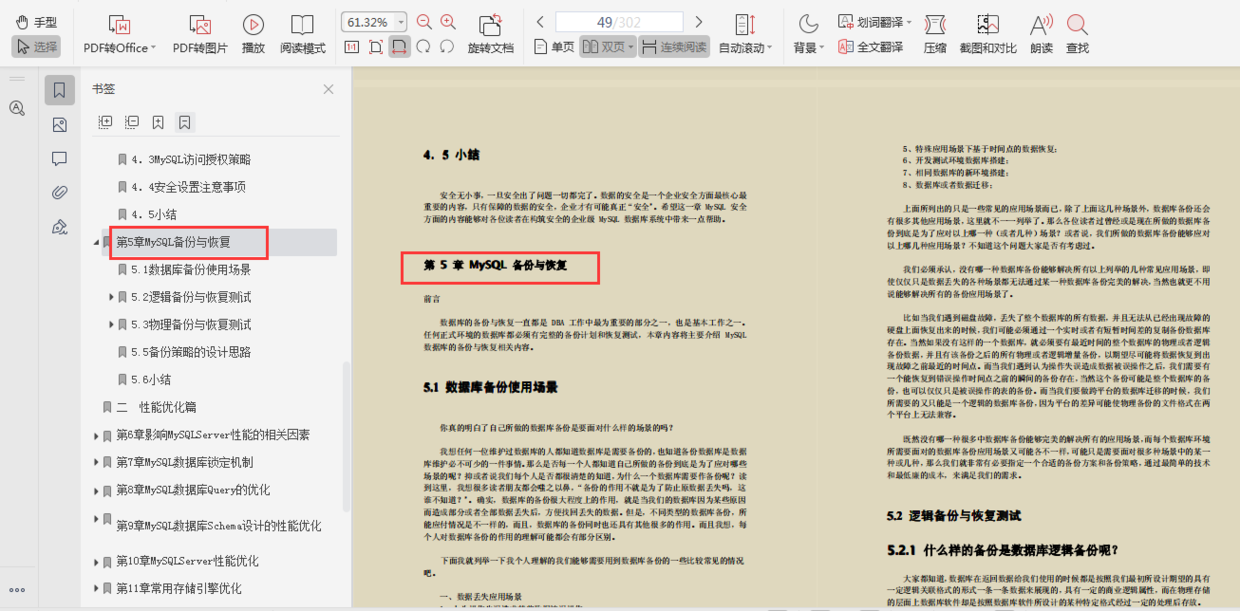Toggle 连续阅读 continuous reading
The image size is (1240, 611).
[x=674, y=47]
